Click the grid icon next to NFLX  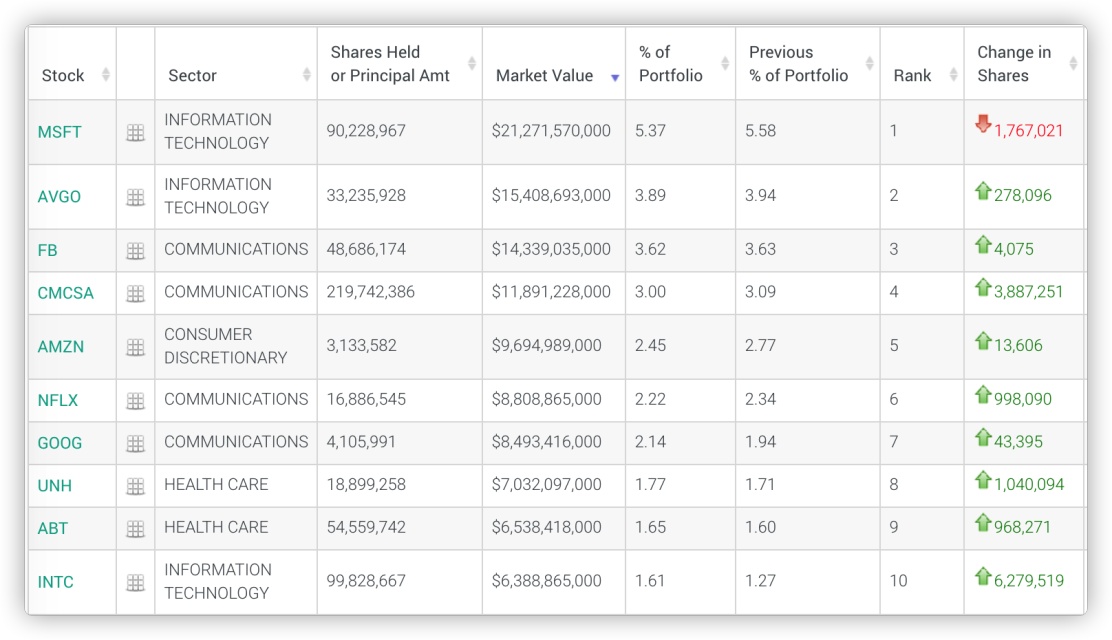[135, 401]
